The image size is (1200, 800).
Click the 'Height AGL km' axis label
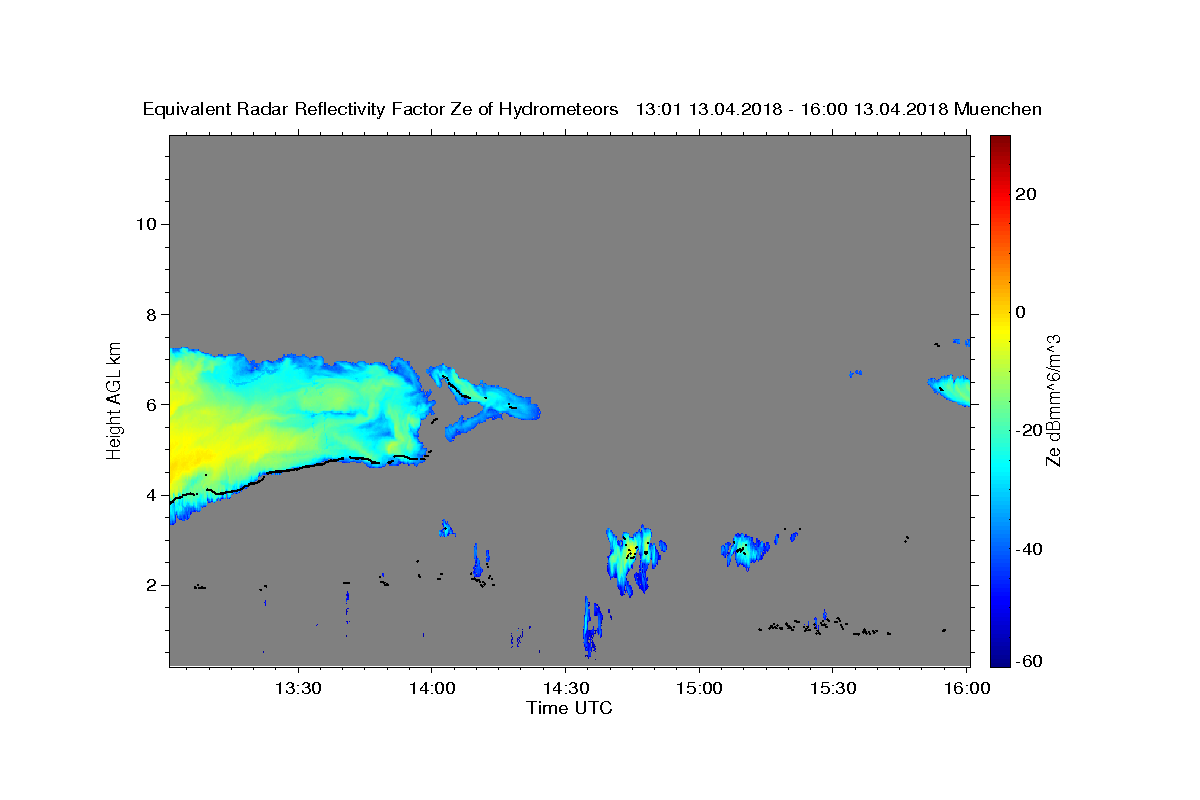[115, 399]
